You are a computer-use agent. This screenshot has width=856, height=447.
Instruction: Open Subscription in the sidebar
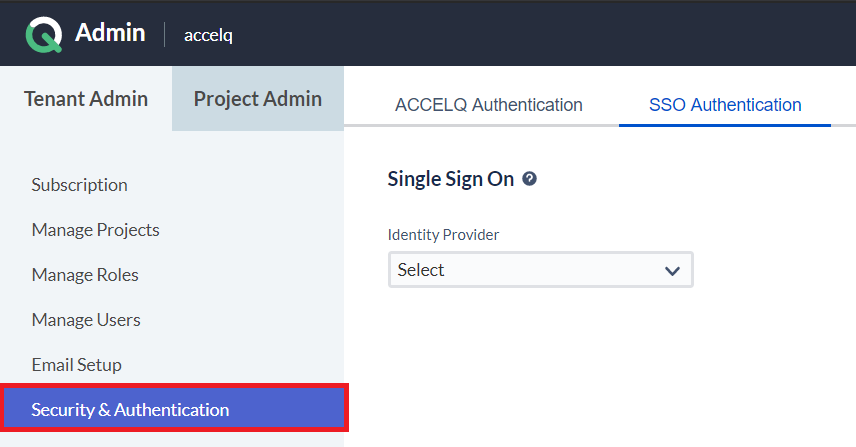[79, 185]
